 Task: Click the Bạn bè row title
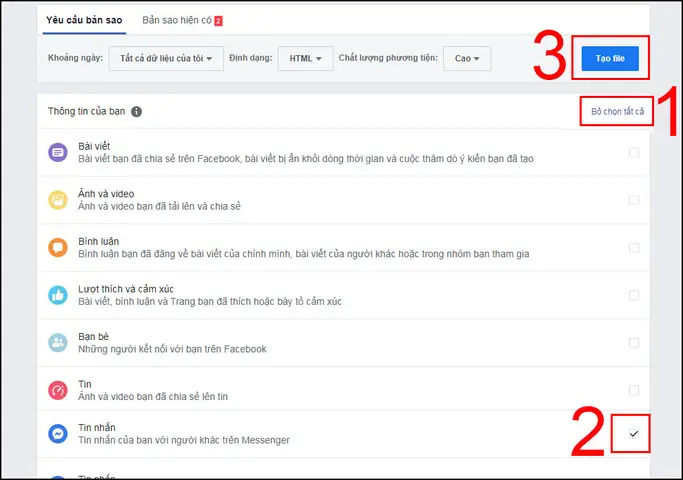click(93, 337)
